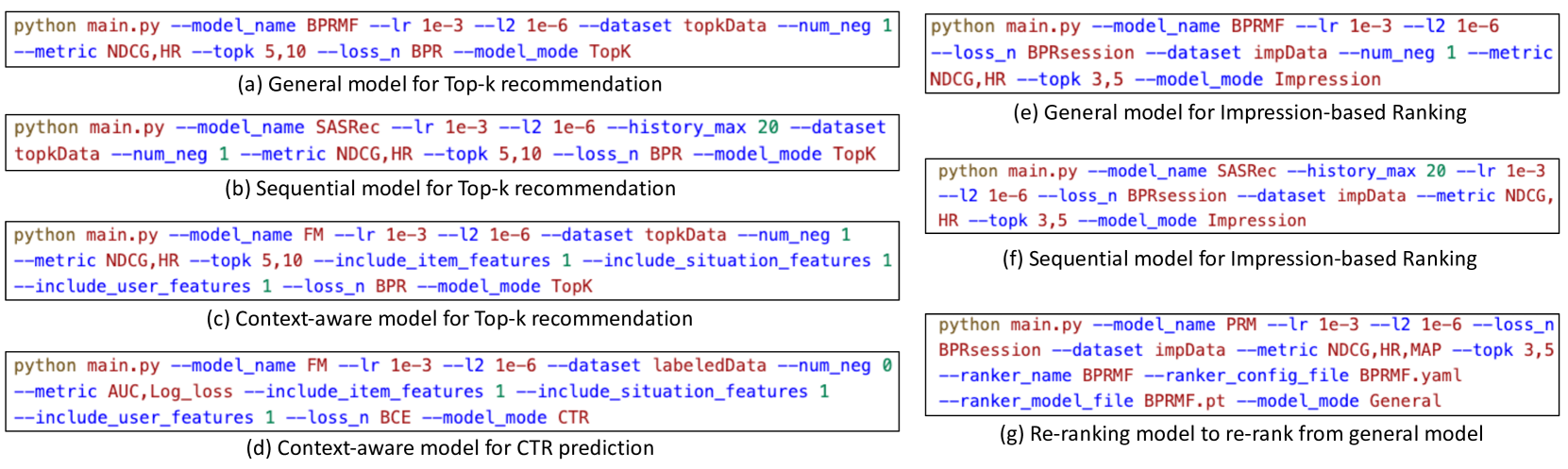The image size is (1568, 469).
Task: Click caption (f) Sequential model for Impression-based Ranking
Action: click(1239, 258)
